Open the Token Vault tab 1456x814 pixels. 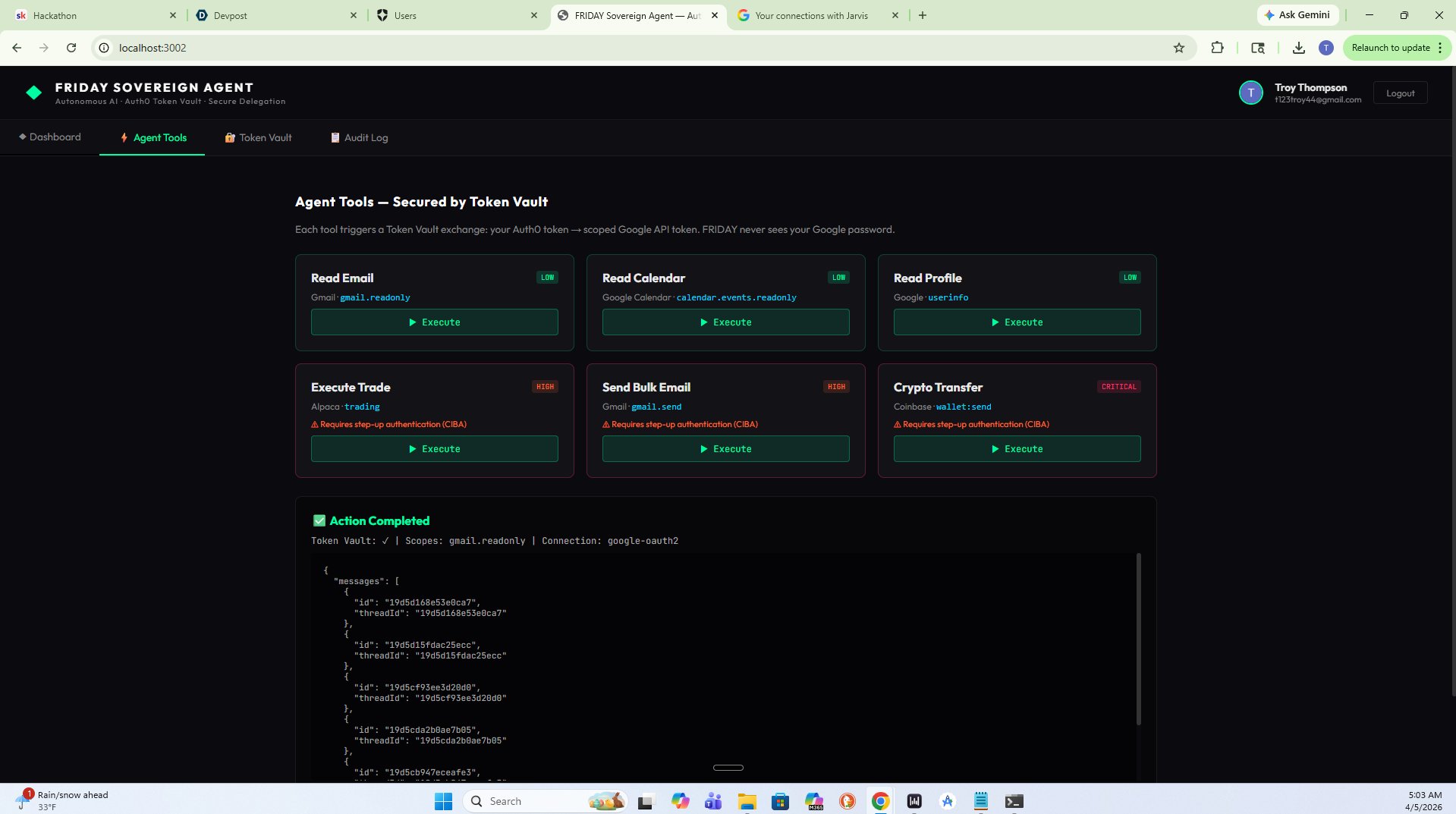coord(258,137)
